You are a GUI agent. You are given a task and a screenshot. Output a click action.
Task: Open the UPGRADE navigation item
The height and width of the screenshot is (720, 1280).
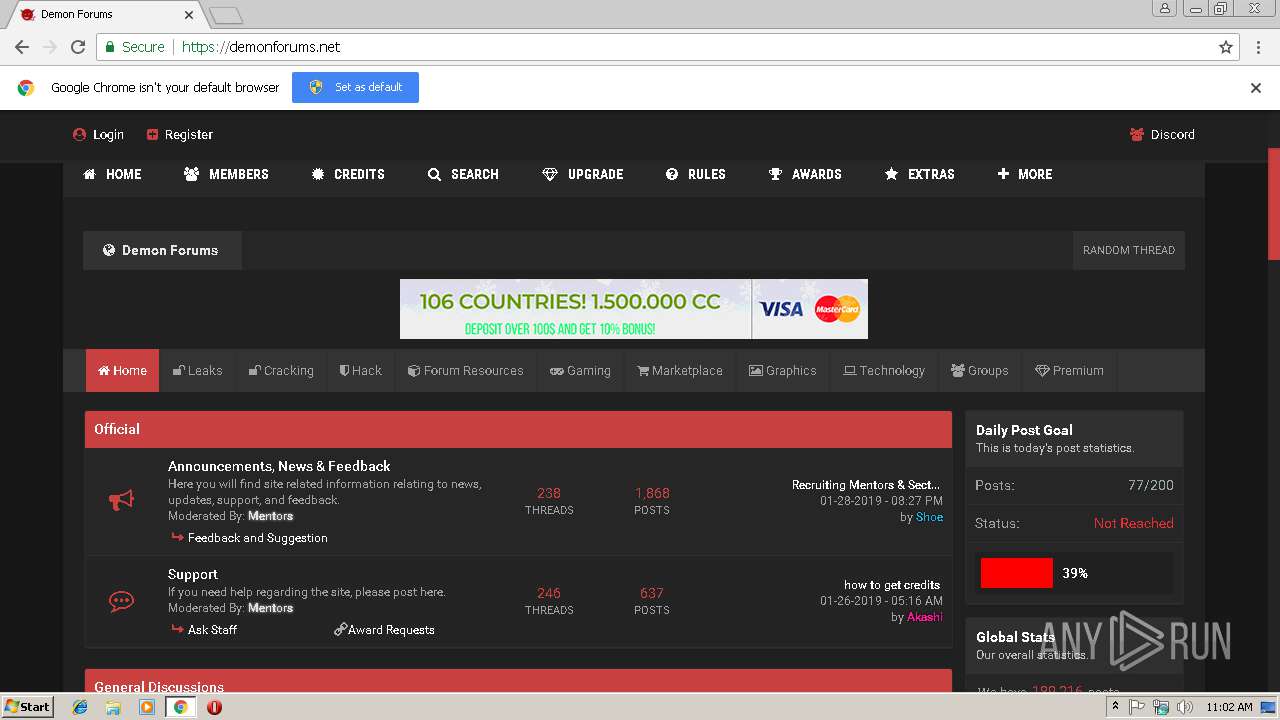[583, 174]
